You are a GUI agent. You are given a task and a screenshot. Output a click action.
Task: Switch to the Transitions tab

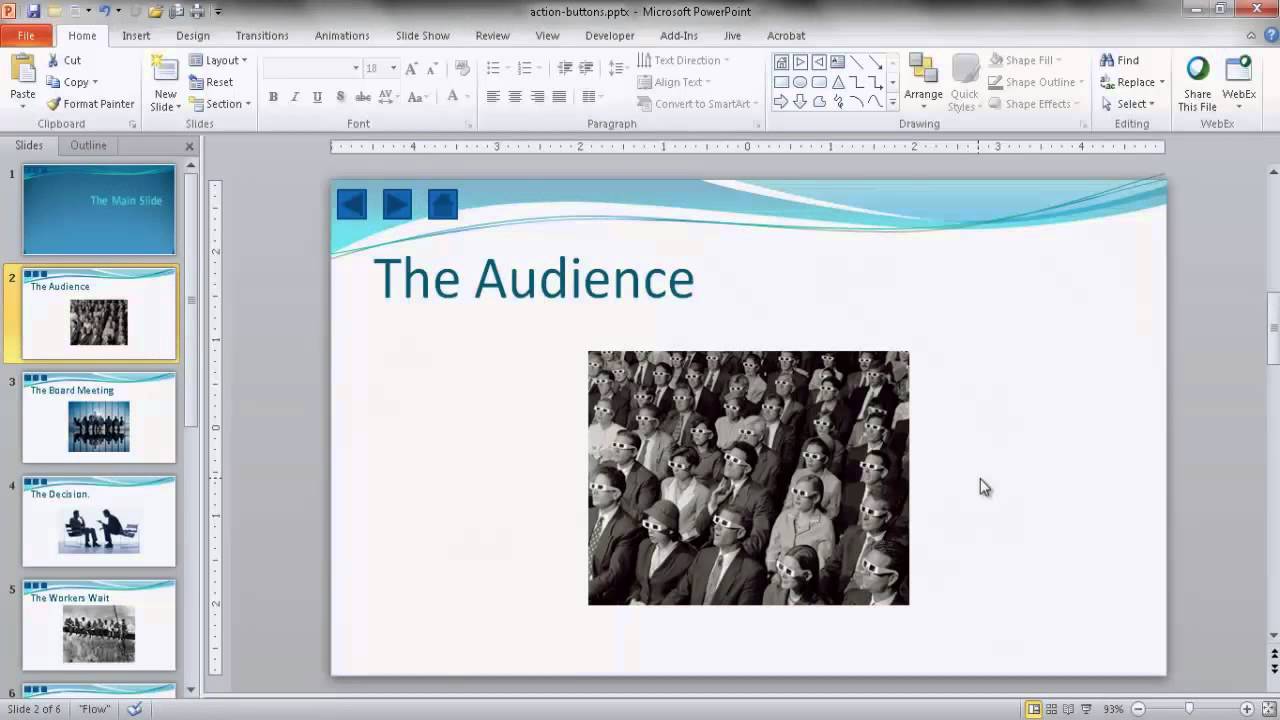pos(262,35)
